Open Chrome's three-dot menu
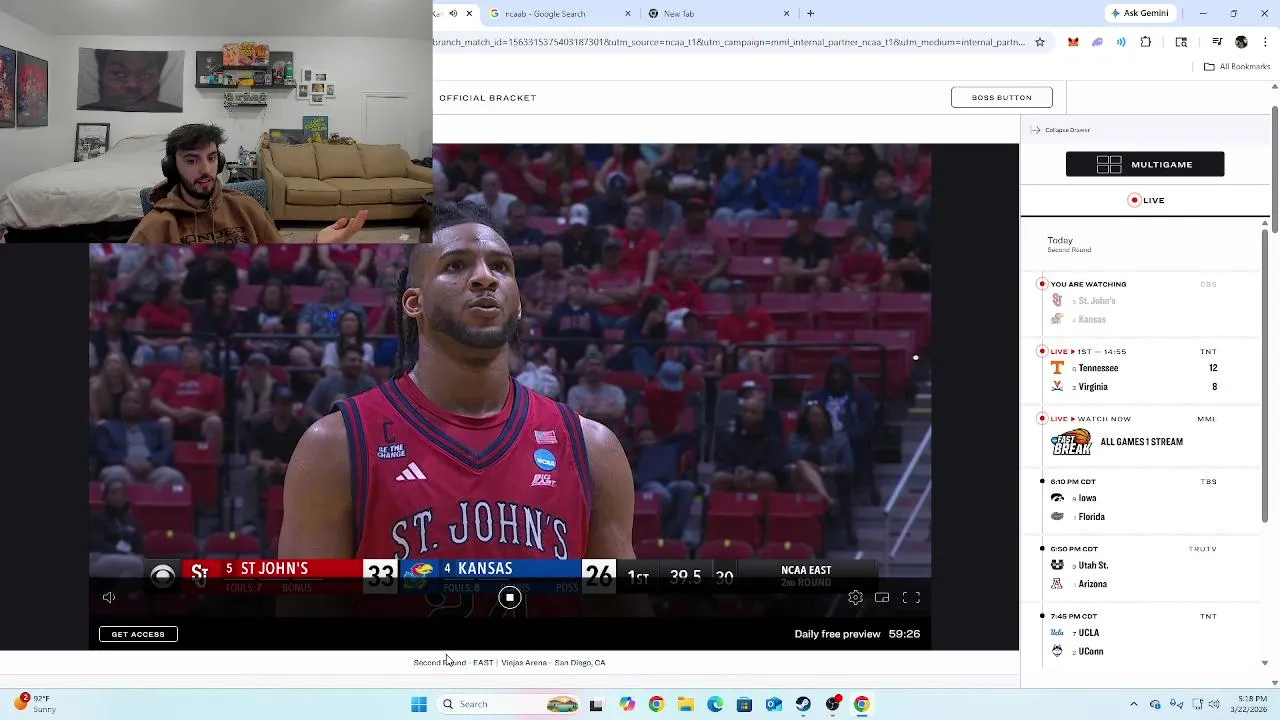 pyautogui.click(x=1263, y=42)
